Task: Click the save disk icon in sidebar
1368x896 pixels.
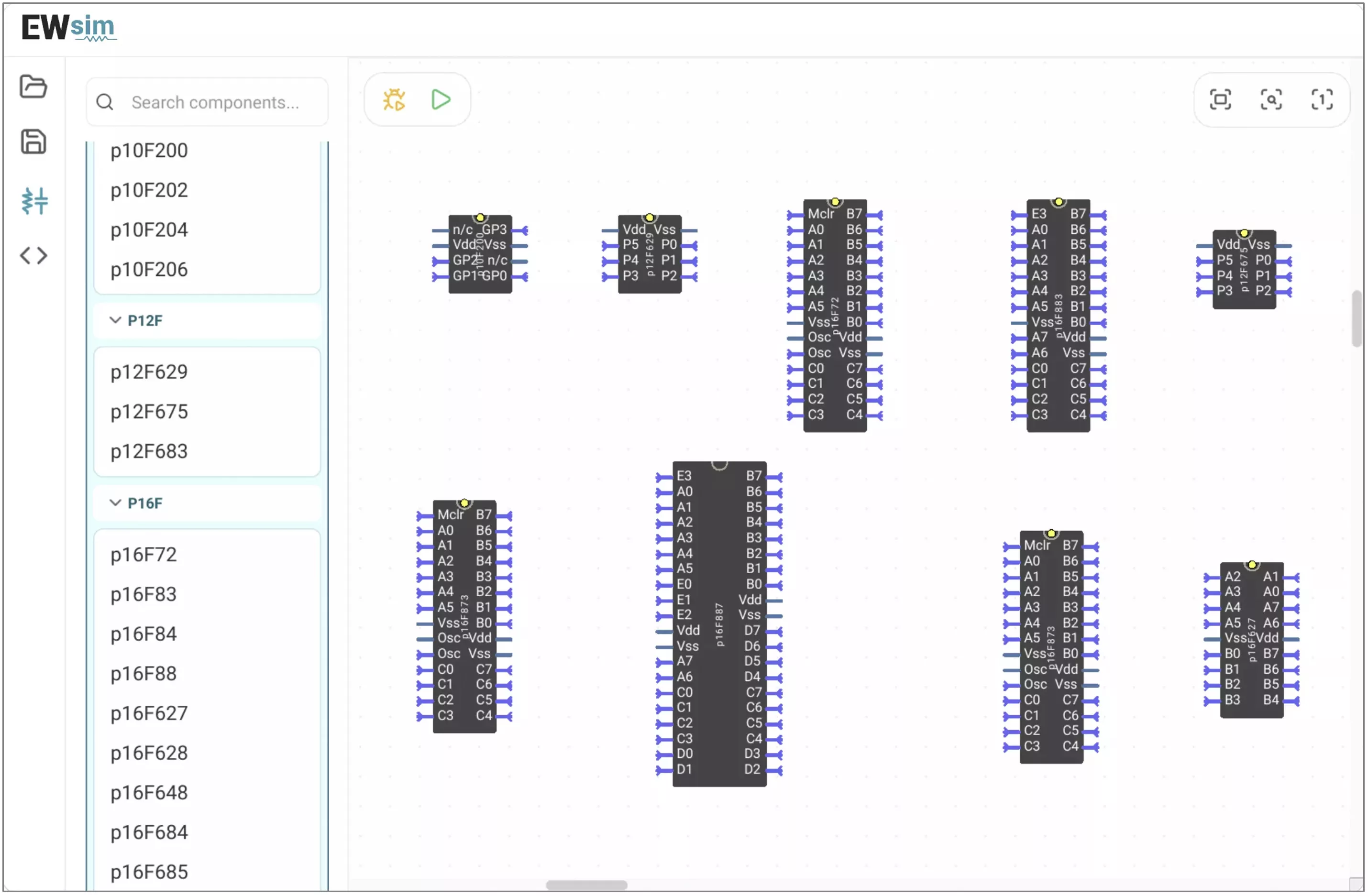Action: pyautogui.click(x=33, y=142)
